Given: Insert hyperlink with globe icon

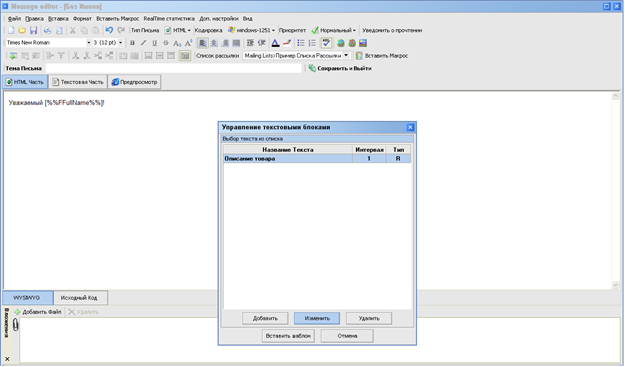Looking at the screenshot, I should [340, 43].
